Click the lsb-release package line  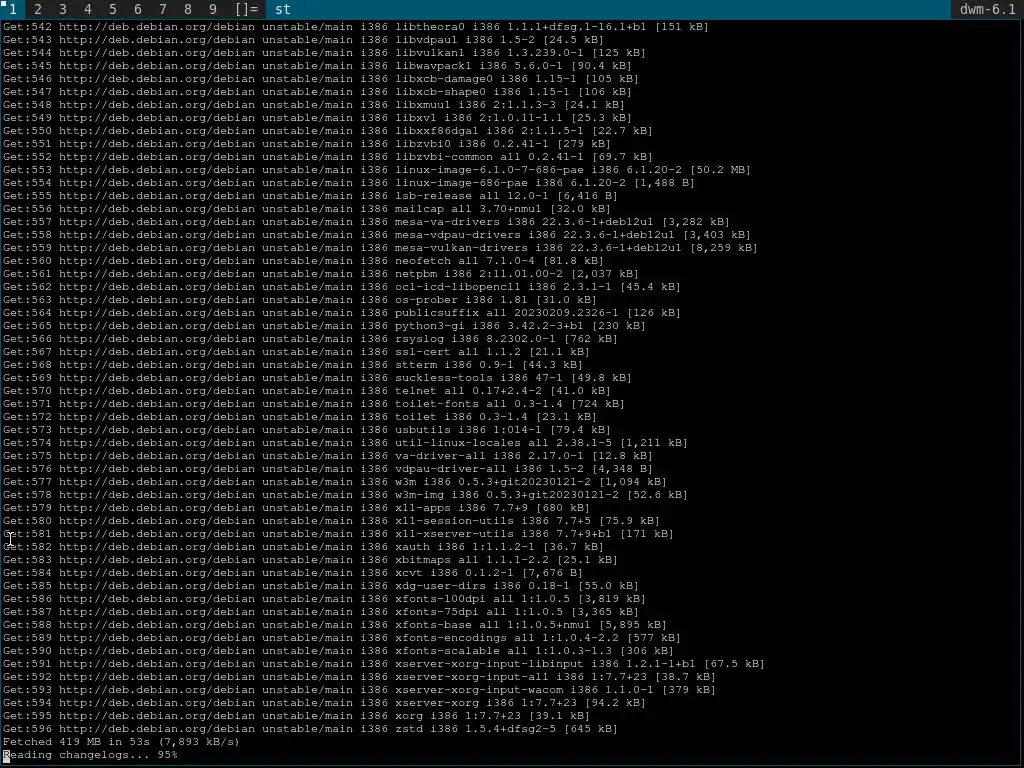click(x=310, y=196)
